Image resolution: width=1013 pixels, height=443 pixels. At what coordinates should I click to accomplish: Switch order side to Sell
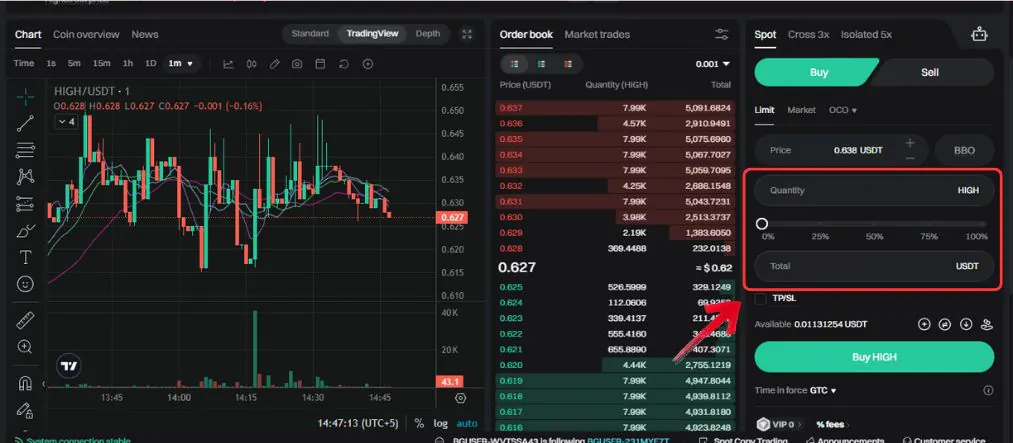930,72
